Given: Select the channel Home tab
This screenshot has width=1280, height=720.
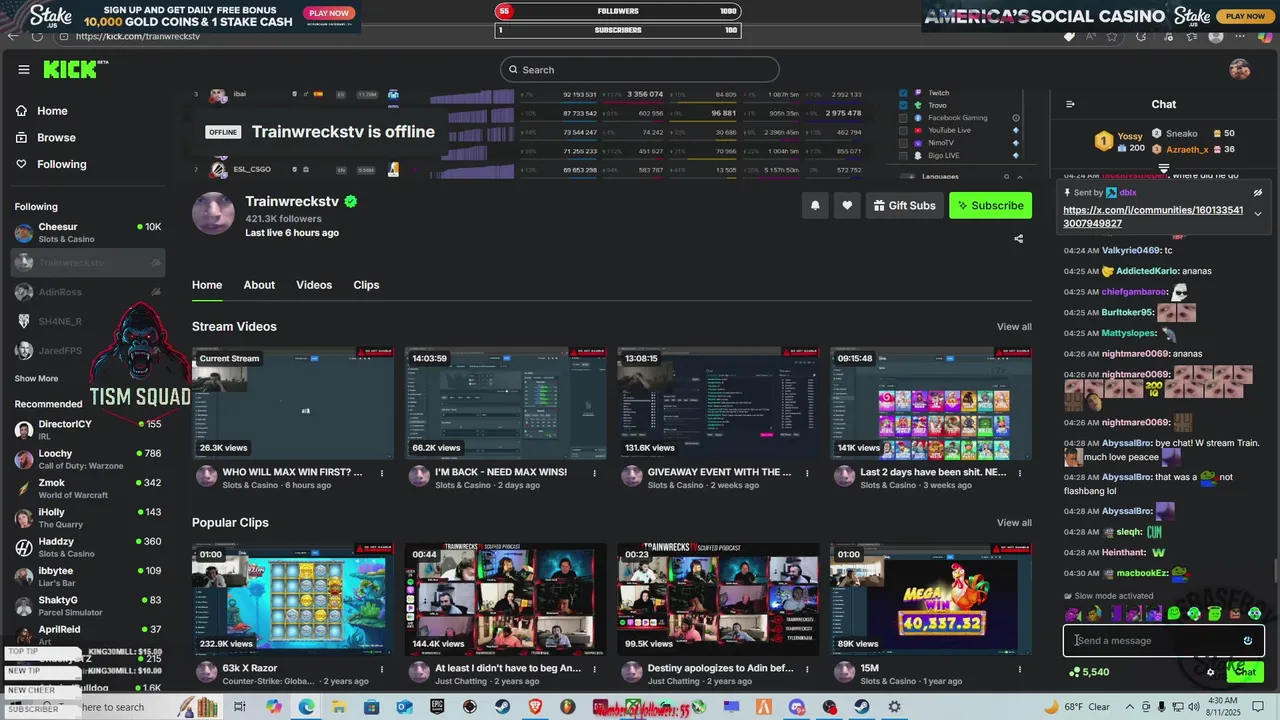Looking at the screenshot, I should (207, 285).
